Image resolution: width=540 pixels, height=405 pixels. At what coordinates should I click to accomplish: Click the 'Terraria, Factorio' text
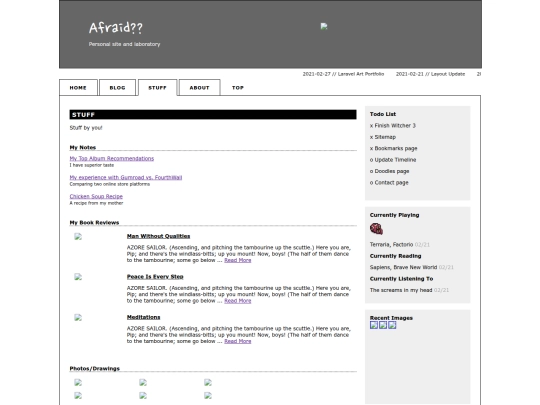(x=391, y=245)
